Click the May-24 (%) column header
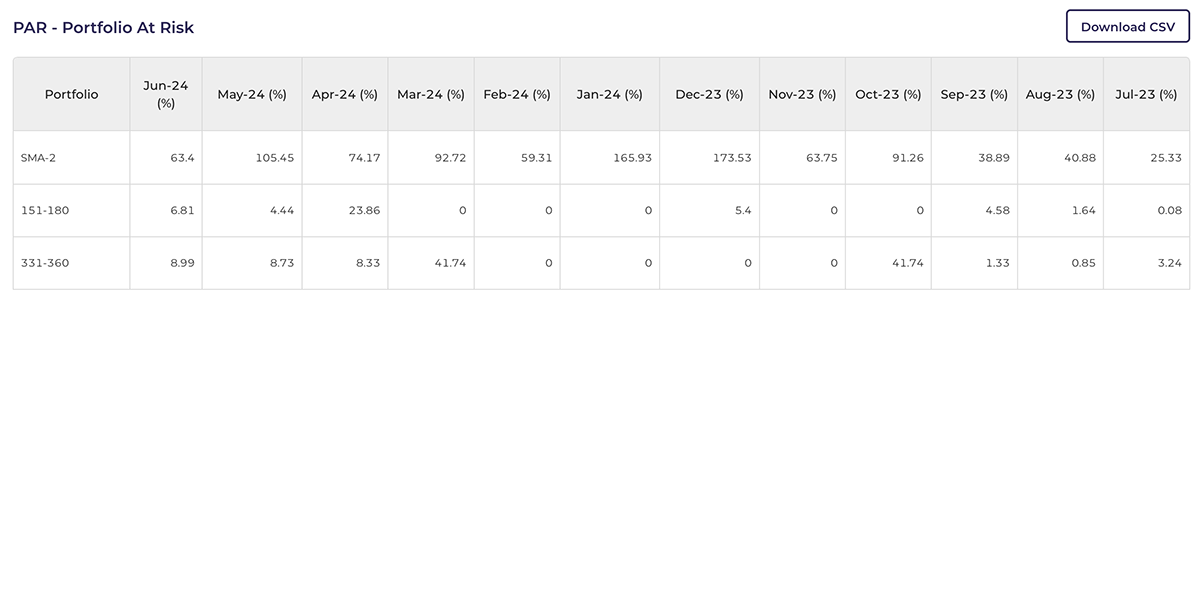1200x600 pixels. (x=252, y=93)
